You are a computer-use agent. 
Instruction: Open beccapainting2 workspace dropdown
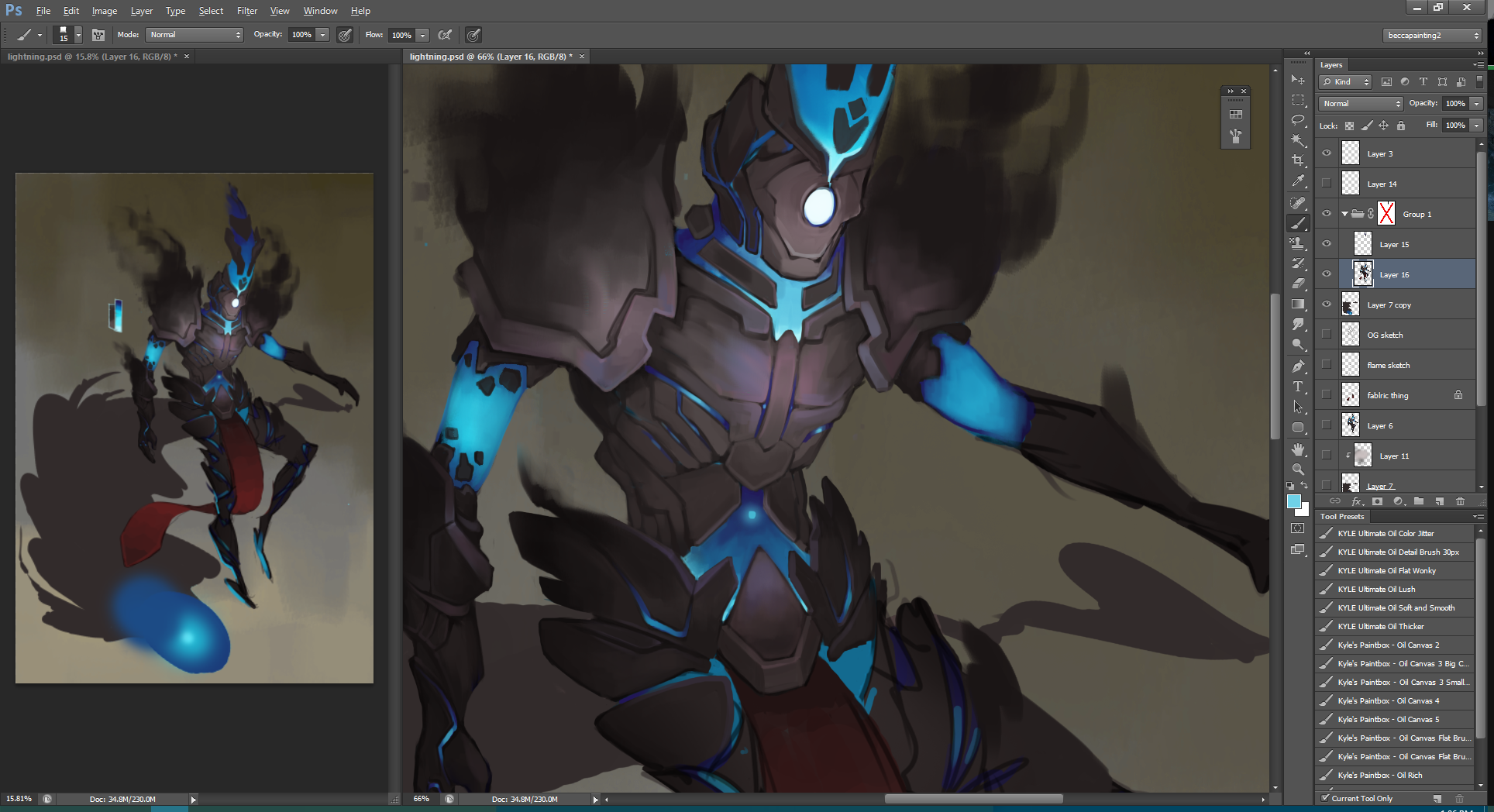click(x=1432, y=36)
